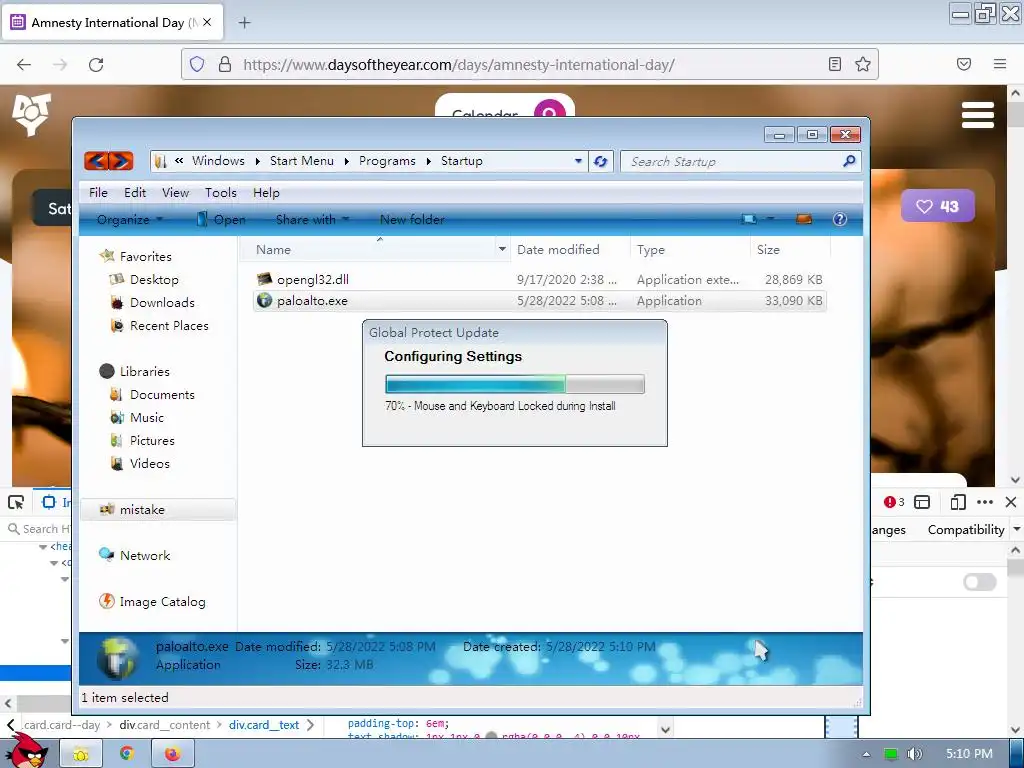Click the 43 likes heart button
This screenshot has height=768, width=1024.
point(938,206)
